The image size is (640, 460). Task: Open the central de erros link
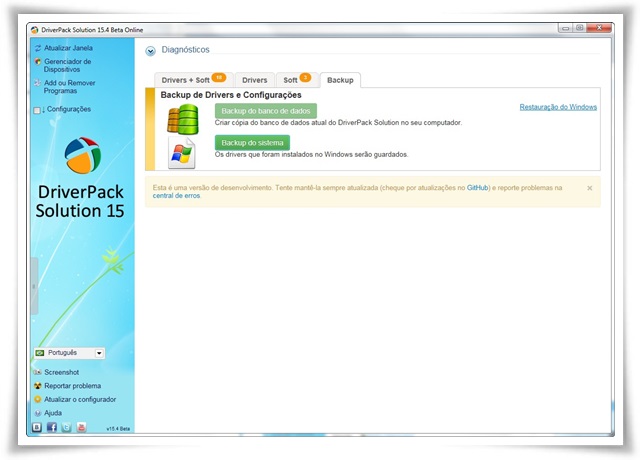tap(176, 196)
